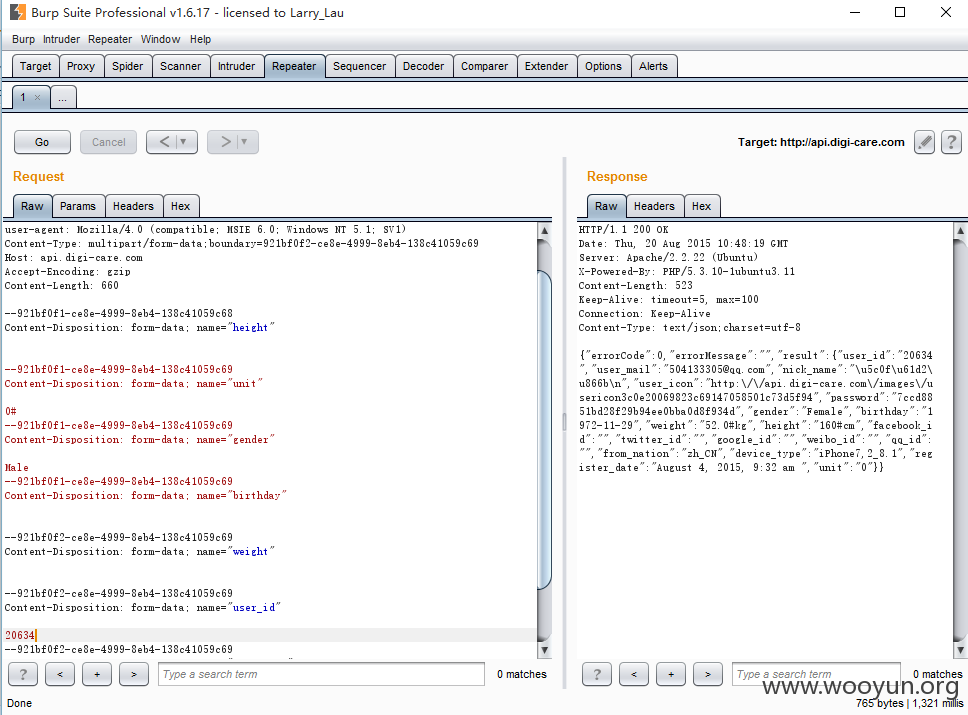
Task: Go back to previous request in history
Action: (x=164, y=142)
